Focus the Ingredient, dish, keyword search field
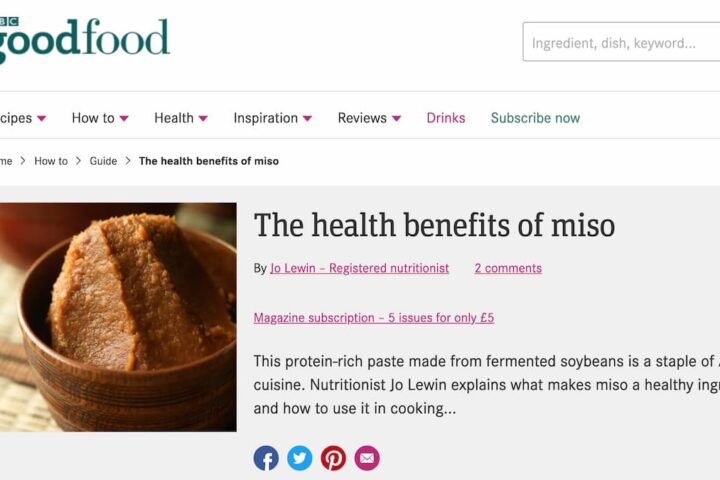 pos(621,42)
